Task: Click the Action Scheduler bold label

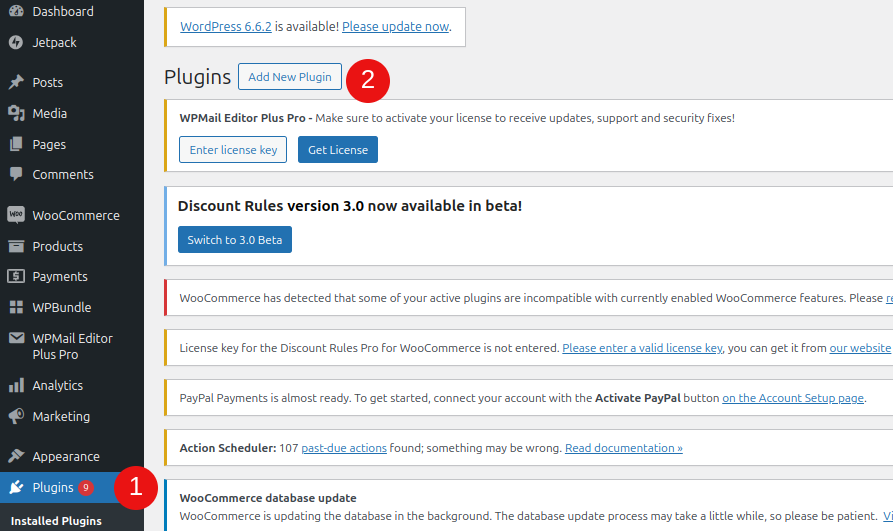Action: coord(228,448)
